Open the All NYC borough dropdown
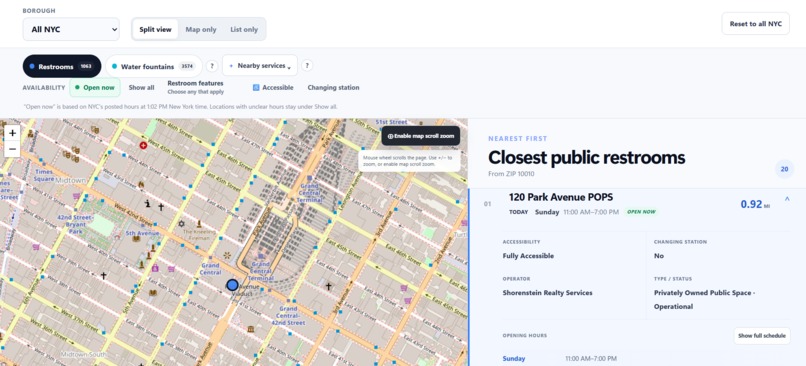 tap(71, 29)
